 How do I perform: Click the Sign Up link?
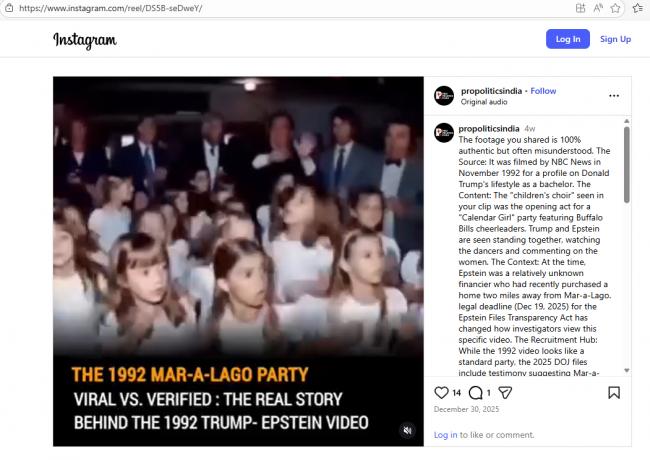[615, 39]
